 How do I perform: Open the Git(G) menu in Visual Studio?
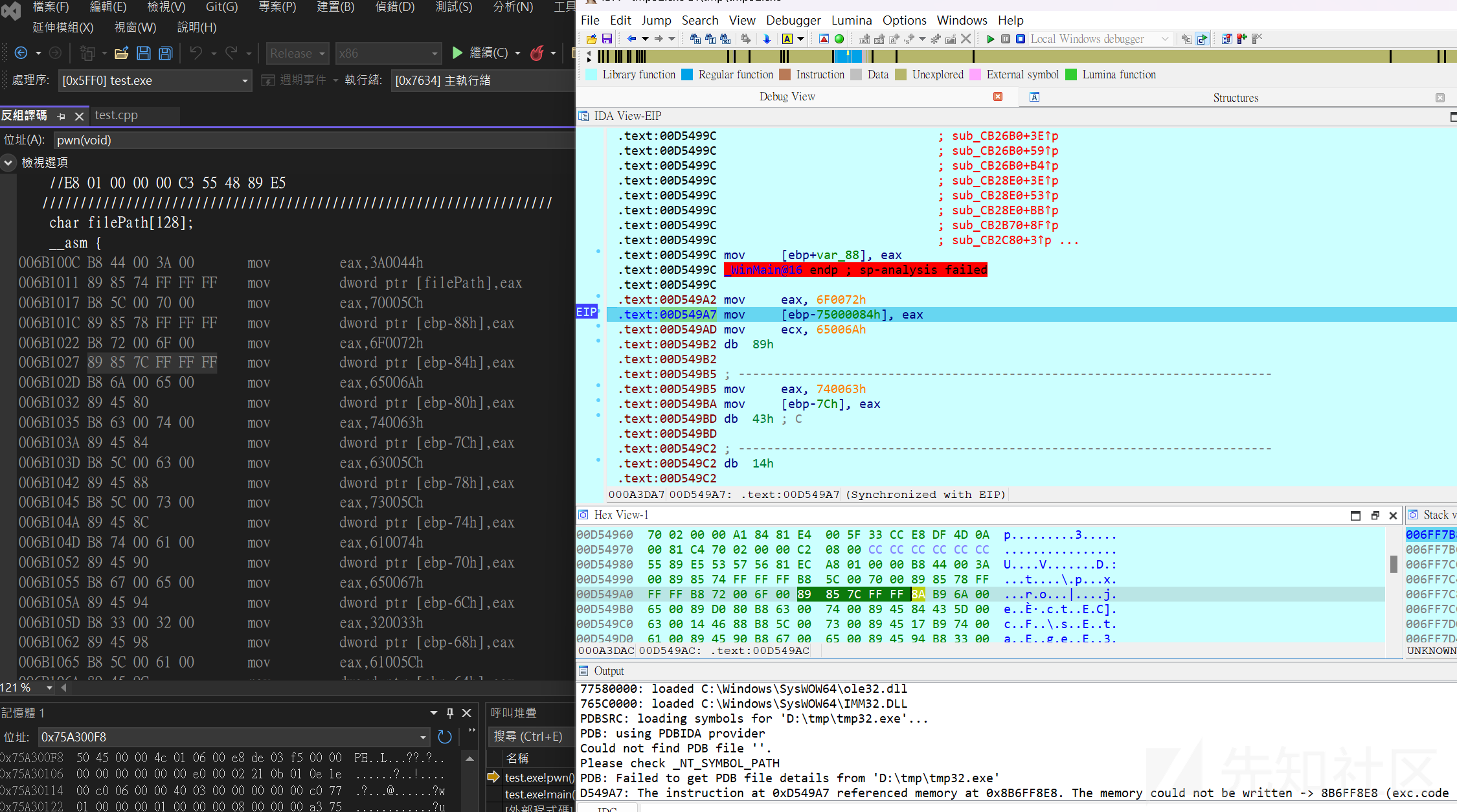click(x=221, y=6)
